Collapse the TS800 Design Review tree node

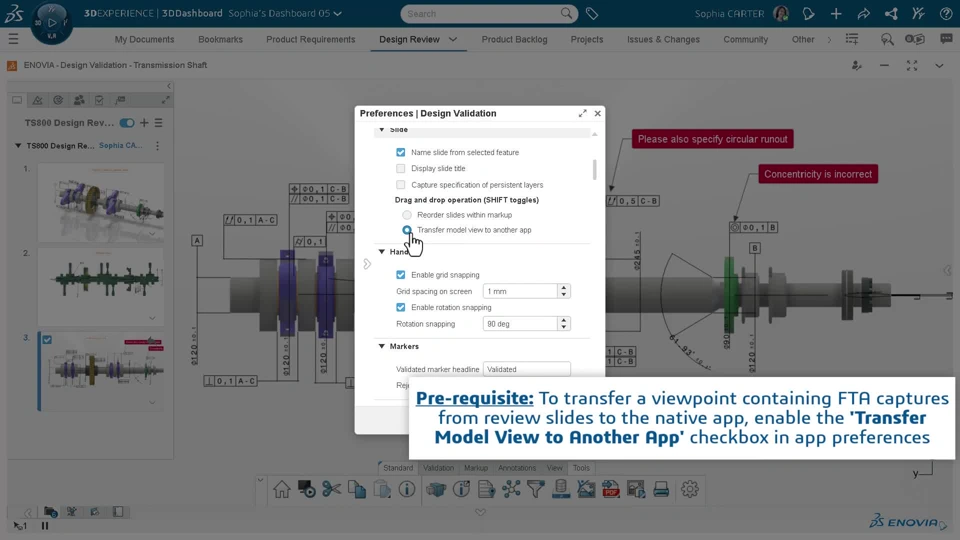(x=18, y=146)
